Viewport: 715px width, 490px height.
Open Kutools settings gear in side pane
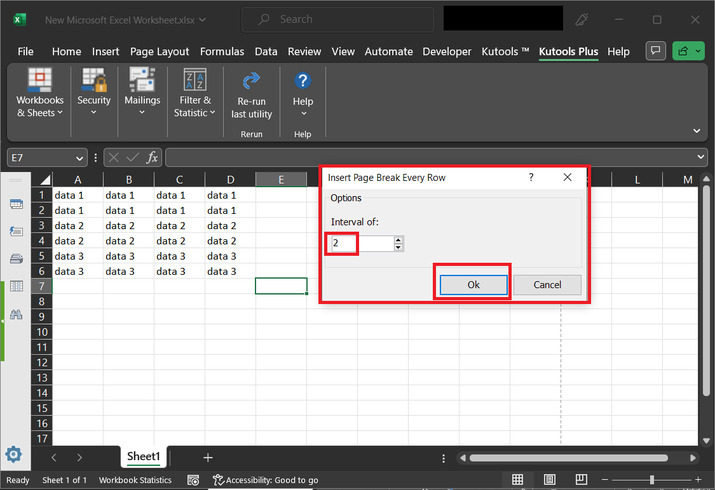pos(14,453)
